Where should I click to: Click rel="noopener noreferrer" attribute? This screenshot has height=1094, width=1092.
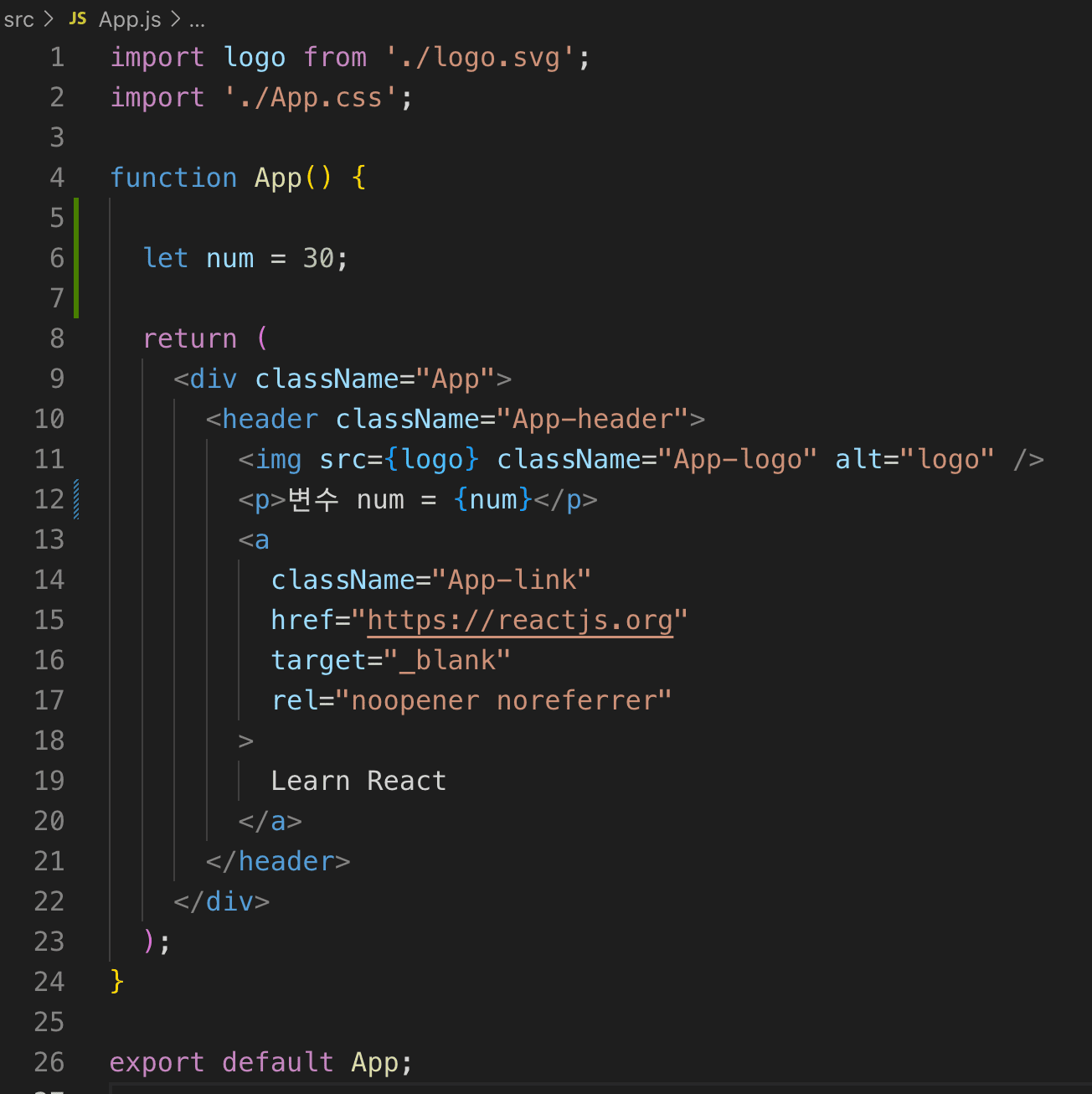471,700
